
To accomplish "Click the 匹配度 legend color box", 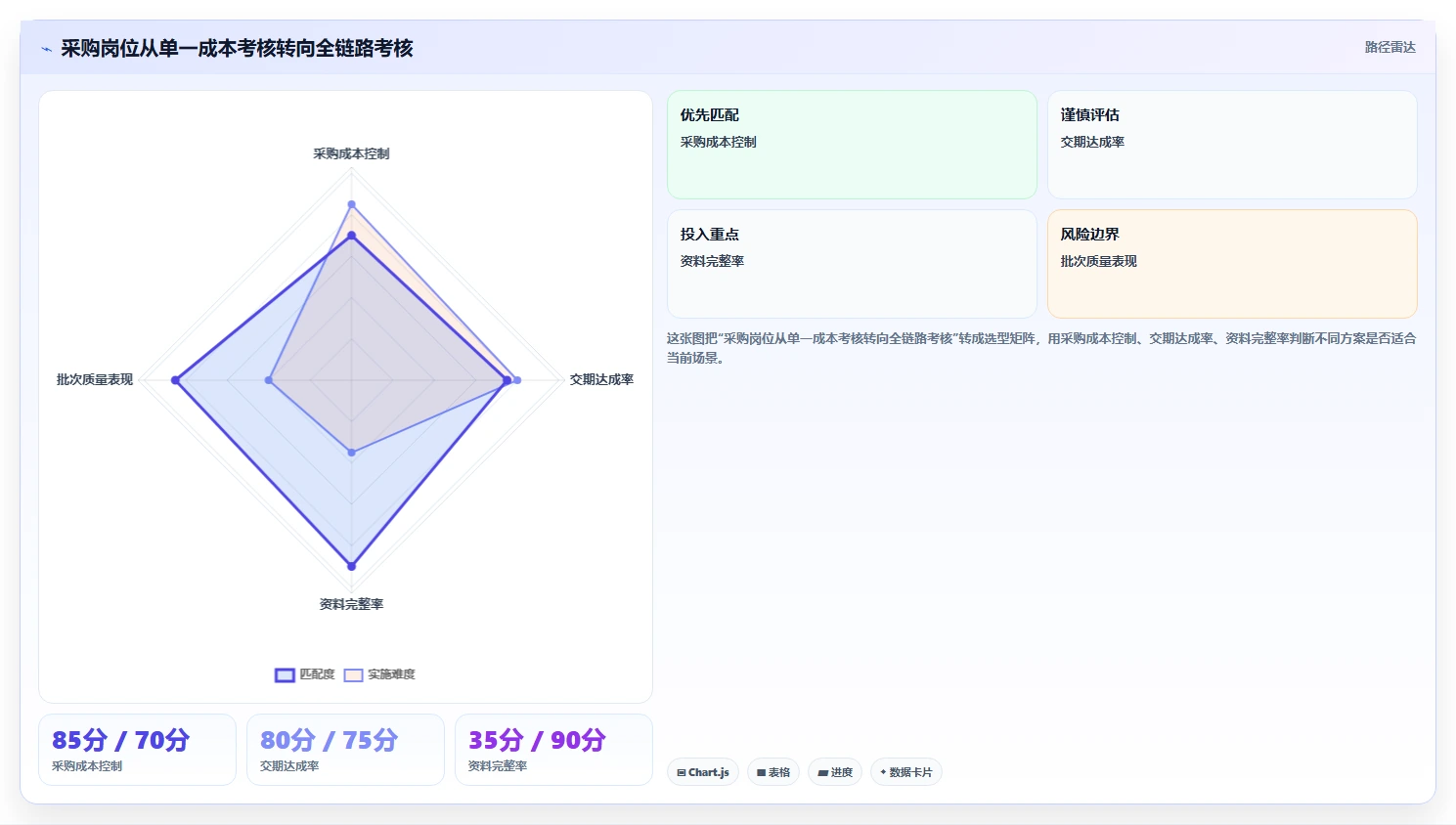I will pyautogui.click(x=285, y=674).
